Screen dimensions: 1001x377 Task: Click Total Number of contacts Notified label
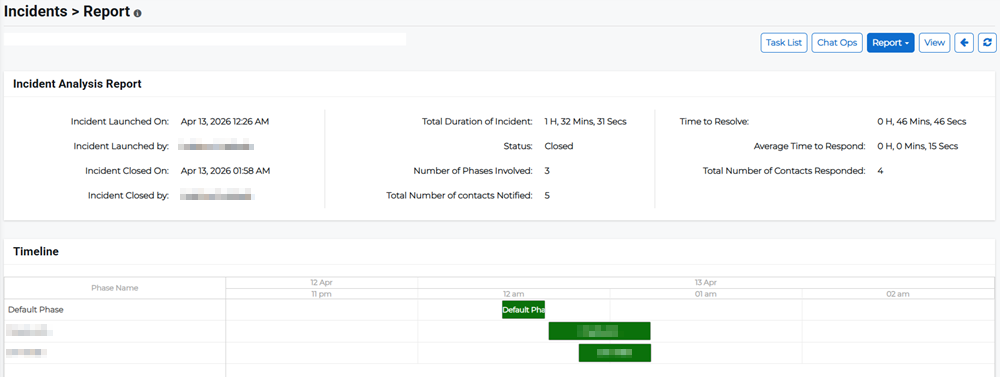coord(460,196)
